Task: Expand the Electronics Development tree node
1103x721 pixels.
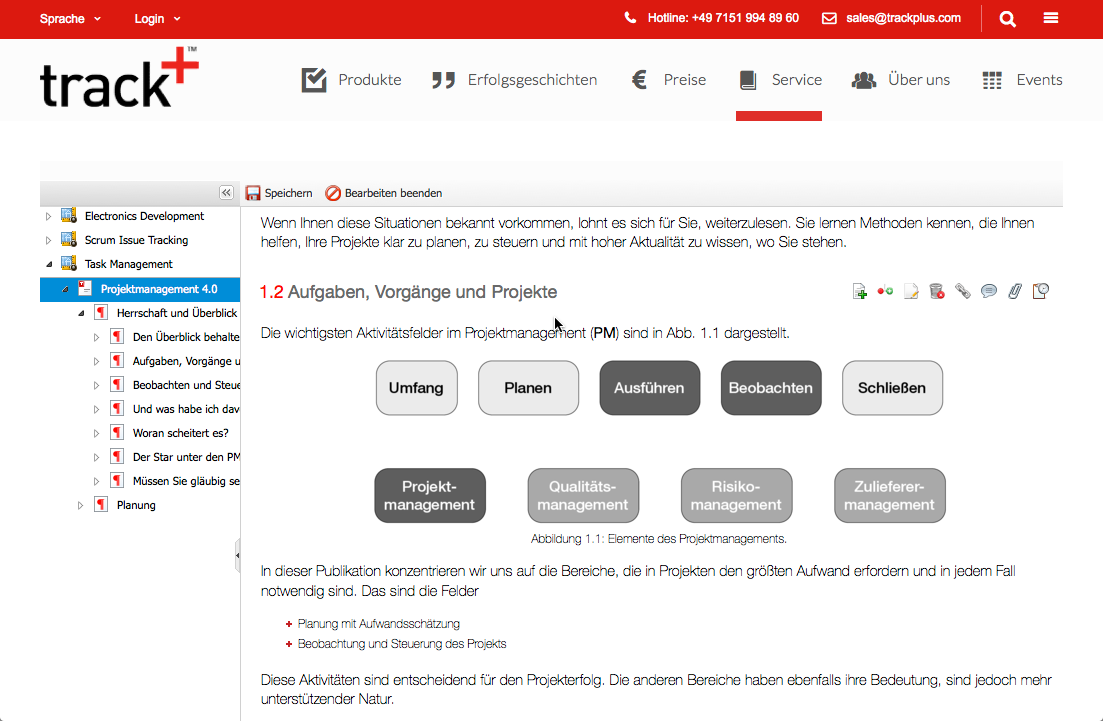Action: (x=48, y=216)
